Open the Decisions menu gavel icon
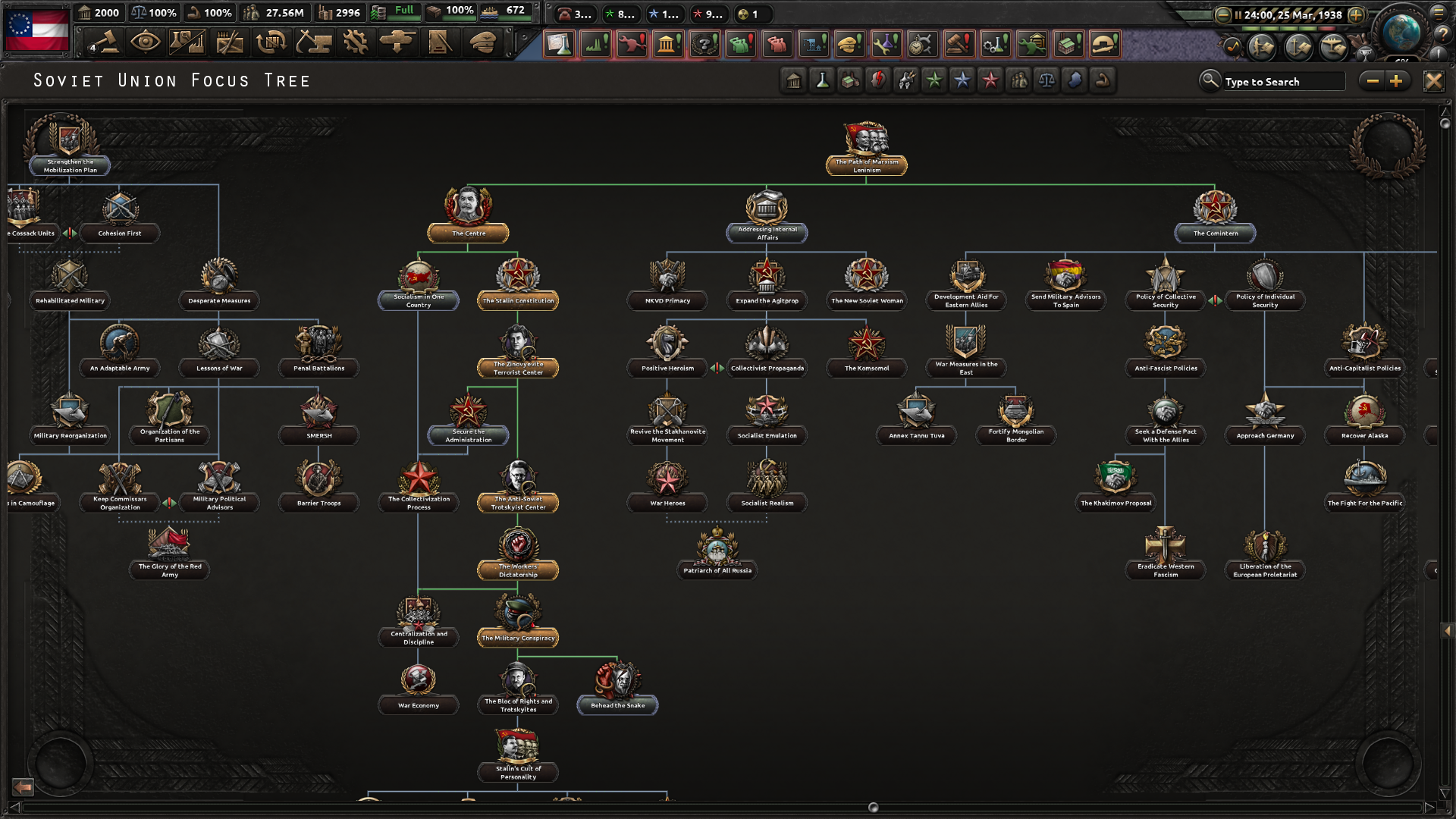The width and height of the screenshot is (1456, 819). coord(103,42)
